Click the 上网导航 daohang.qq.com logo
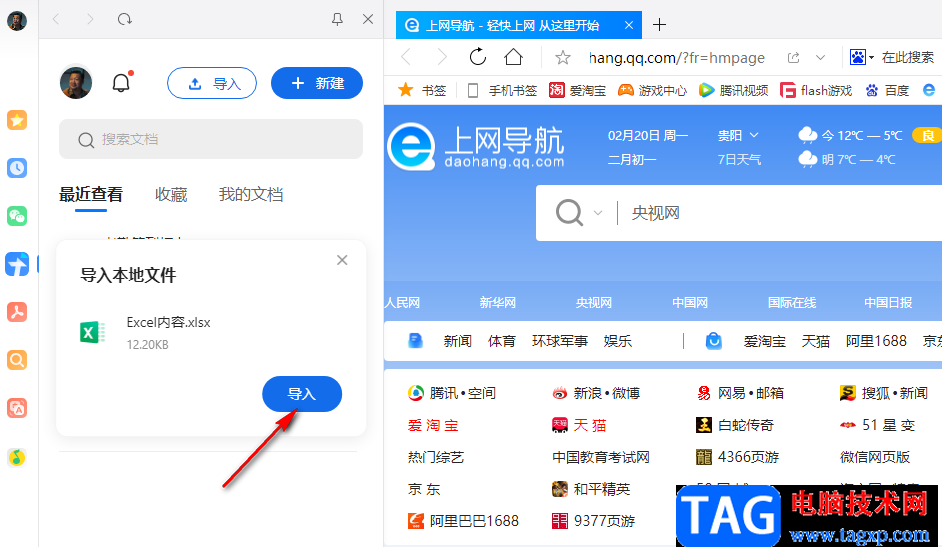 tap(476, 147)
